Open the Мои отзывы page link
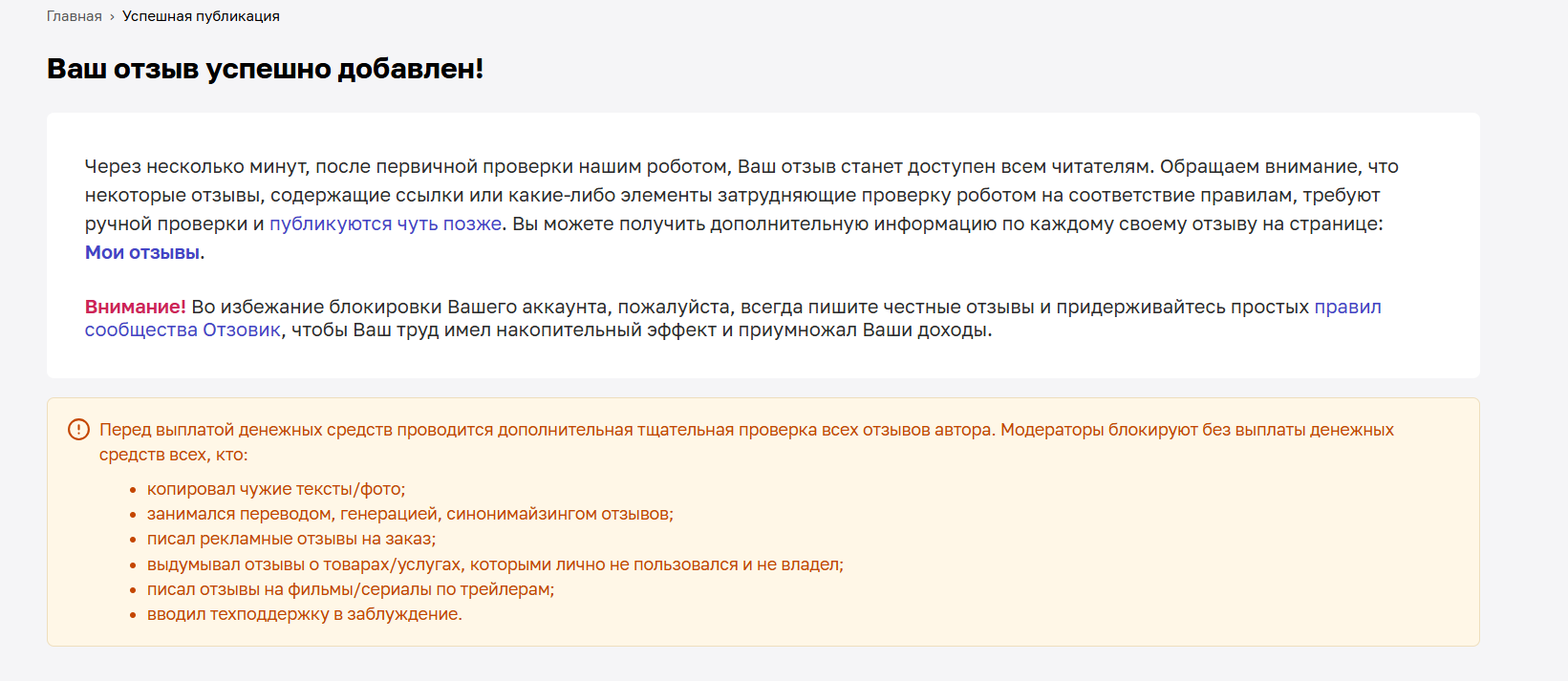 (x=142, y=253)
